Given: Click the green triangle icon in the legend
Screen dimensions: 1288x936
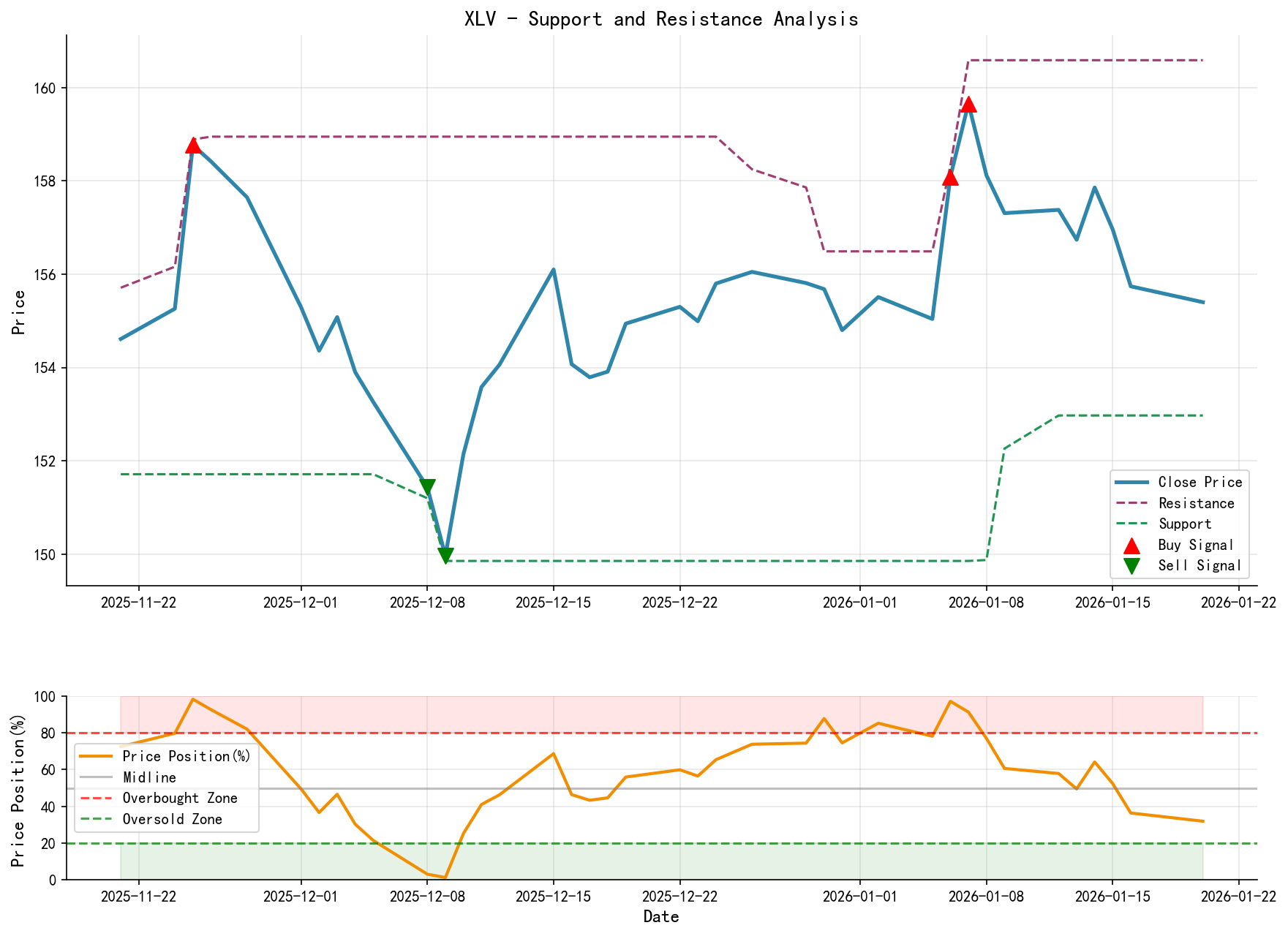Looking at the screenshot, I should coord(1131,565).
